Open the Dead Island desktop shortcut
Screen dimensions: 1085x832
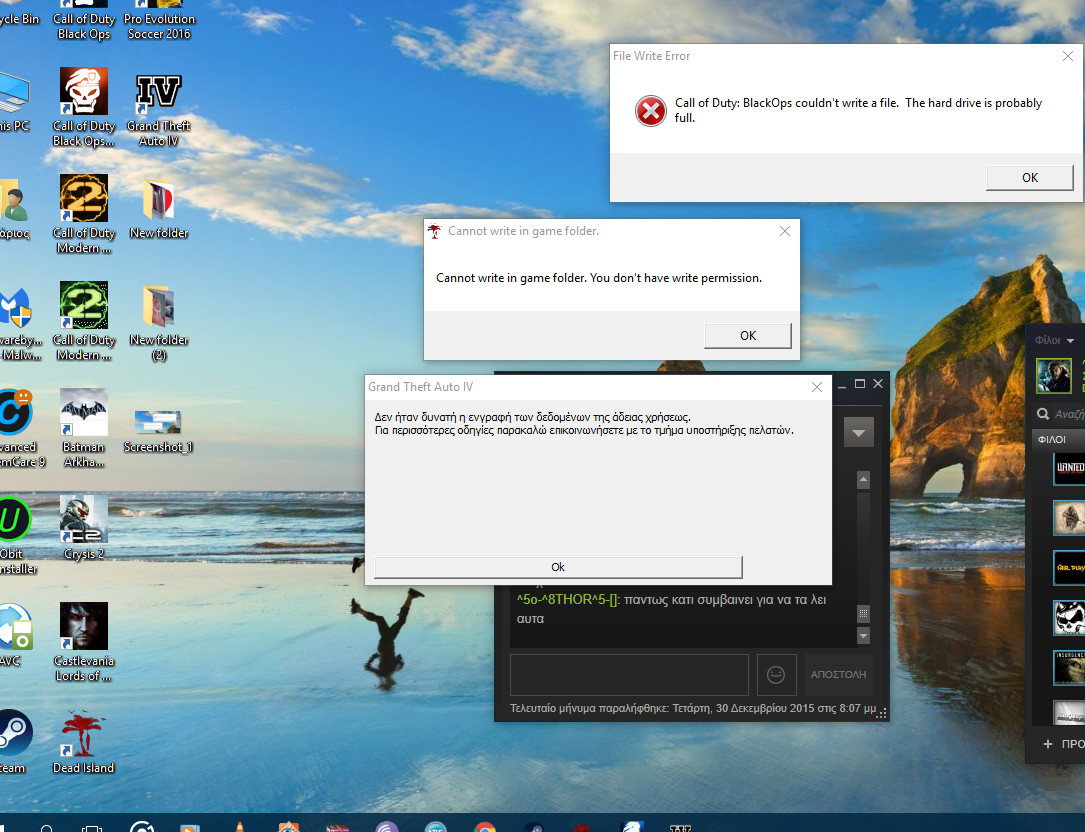tap(84, 738)
